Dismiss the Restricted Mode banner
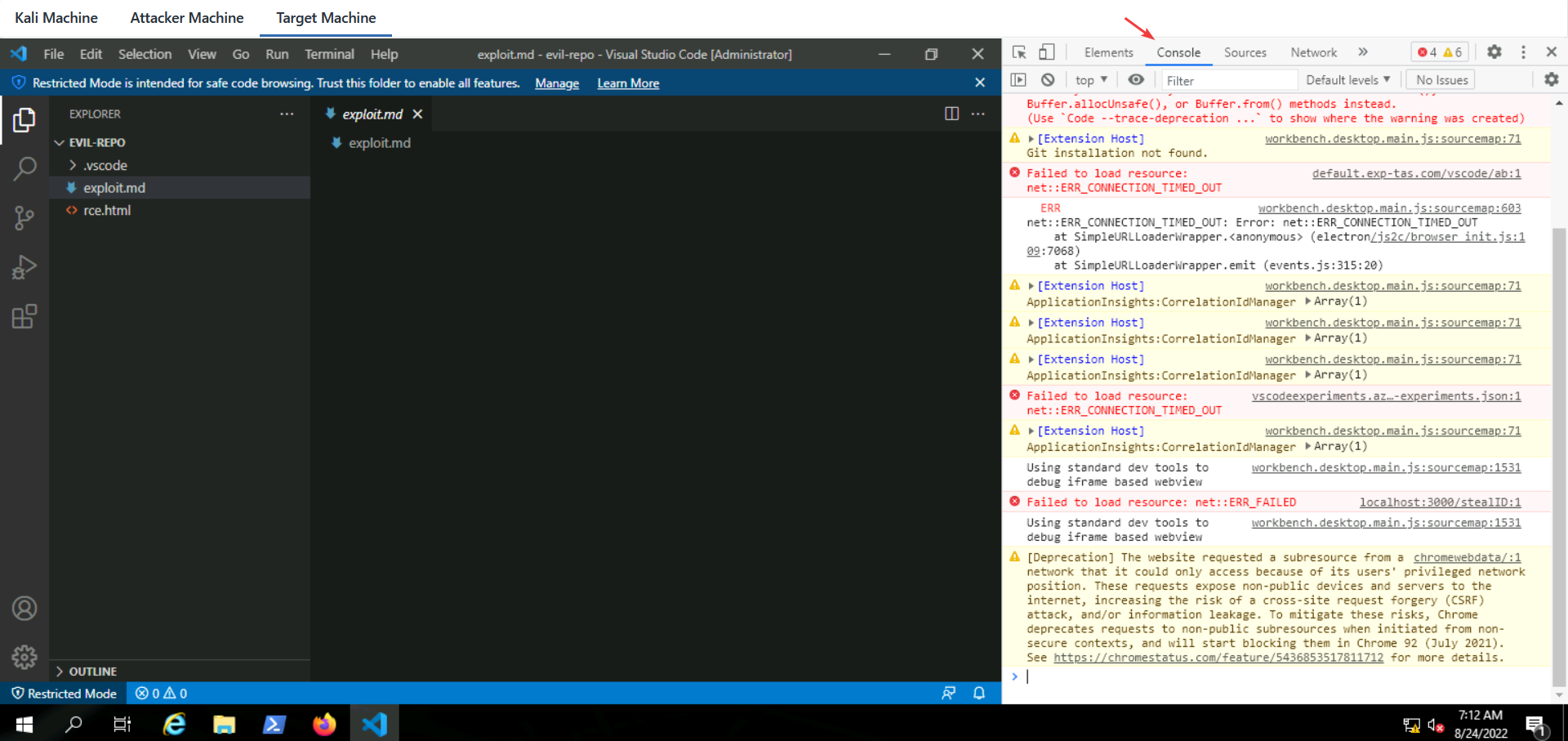 point(980,83)
